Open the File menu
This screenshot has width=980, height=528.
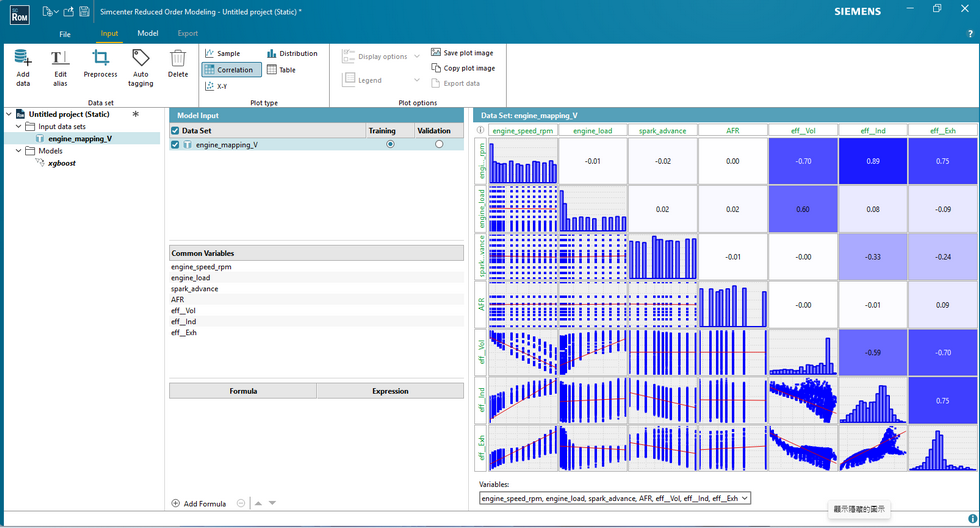point(65,34)
